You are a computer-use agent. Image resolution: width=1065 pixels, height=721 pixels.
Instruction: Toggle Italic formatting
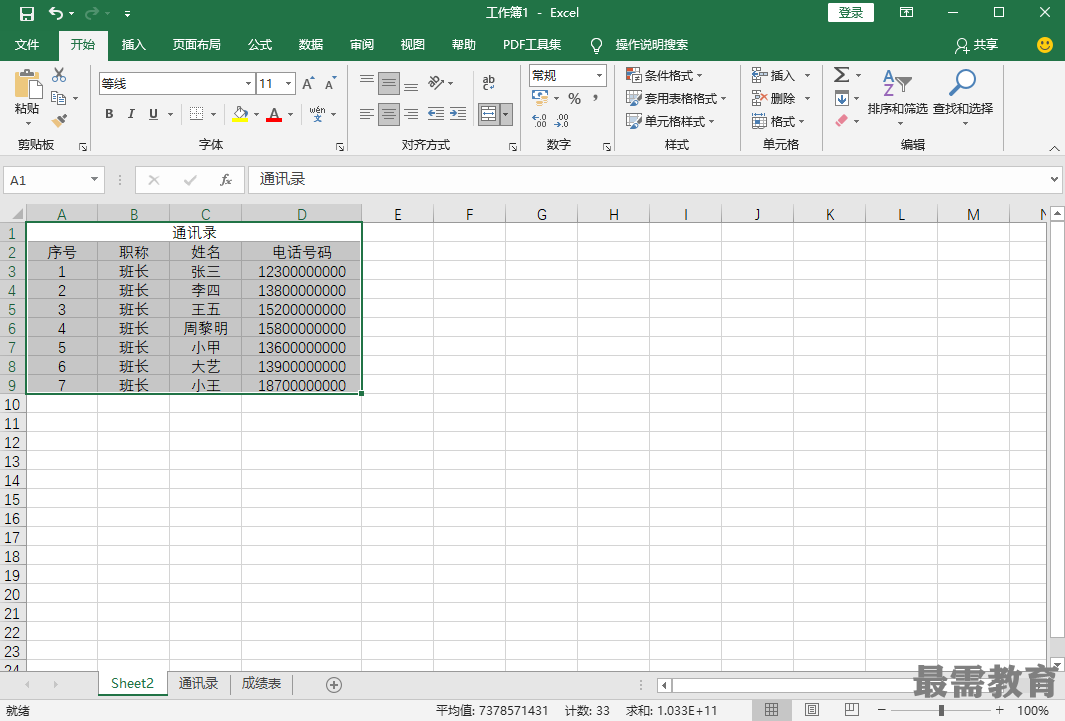131,113
